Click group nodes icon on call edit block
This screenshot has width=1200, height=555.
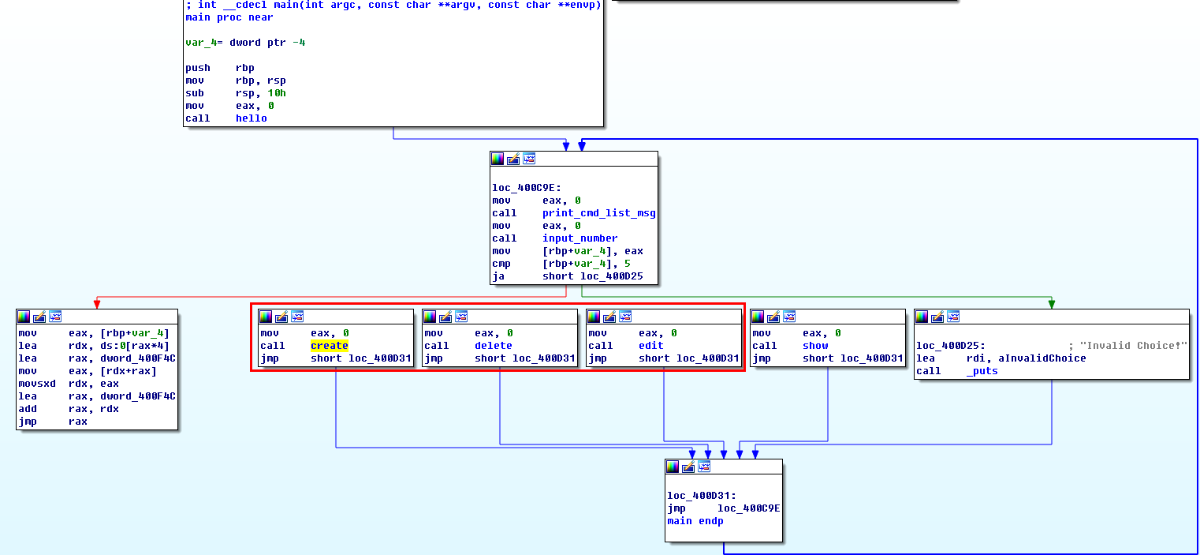coord(626,316)
